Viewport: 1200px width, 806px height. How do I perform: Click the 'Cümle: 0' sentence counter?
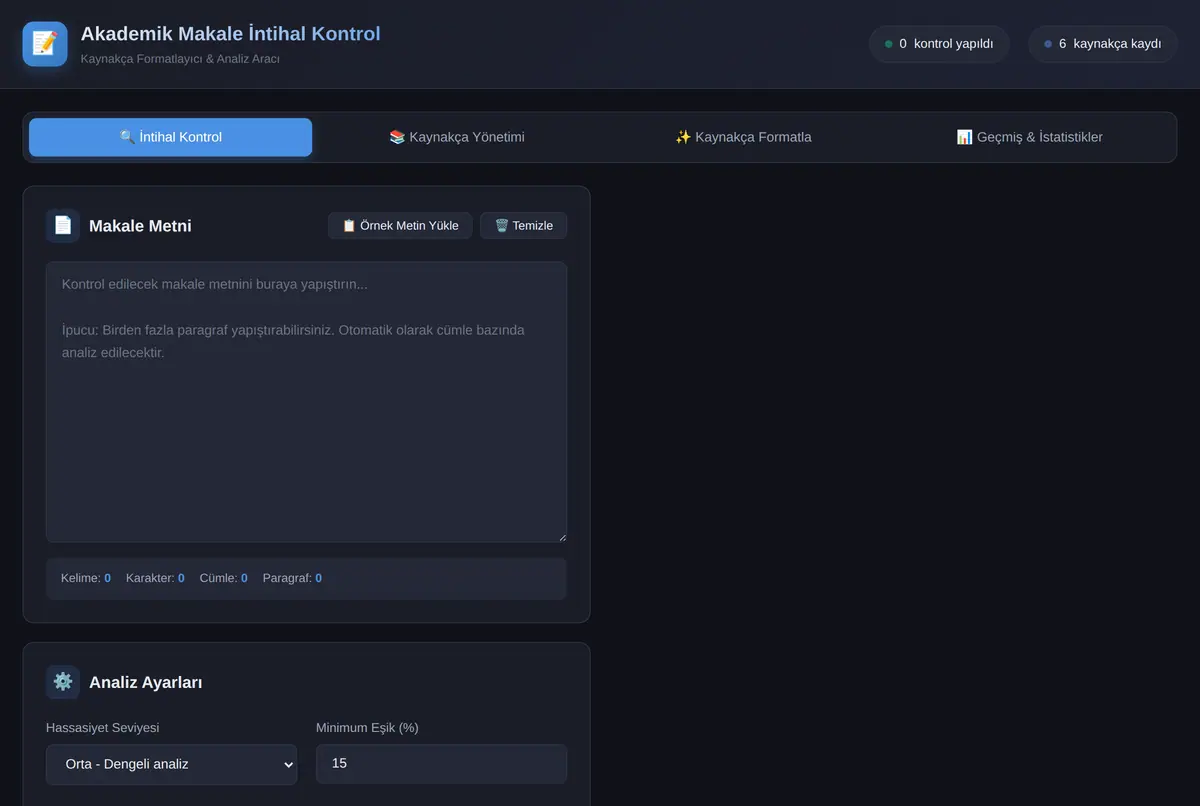coord(224,578)
